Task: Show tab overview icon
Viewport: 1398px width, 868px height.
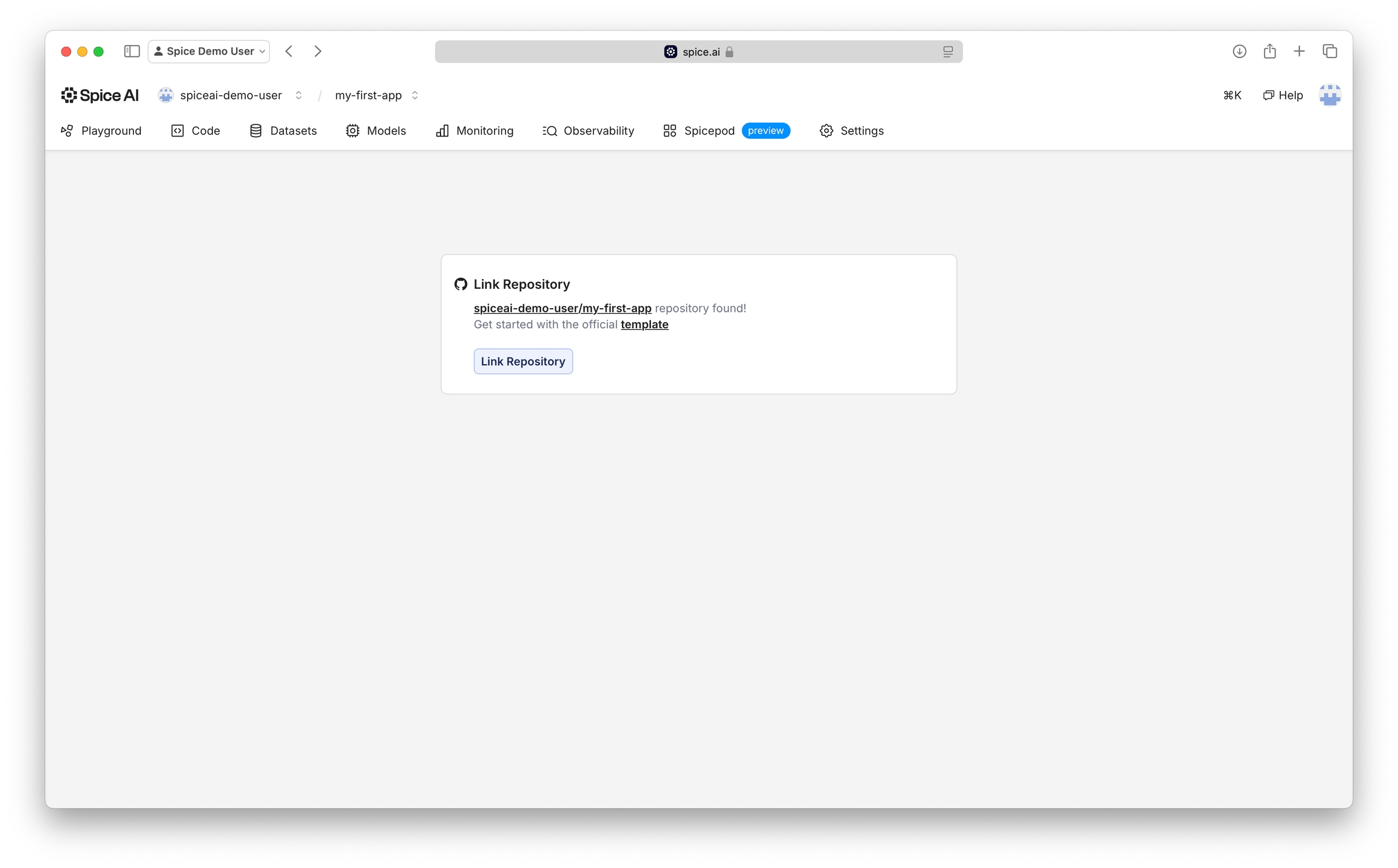Action: [x=1329, y=52]
